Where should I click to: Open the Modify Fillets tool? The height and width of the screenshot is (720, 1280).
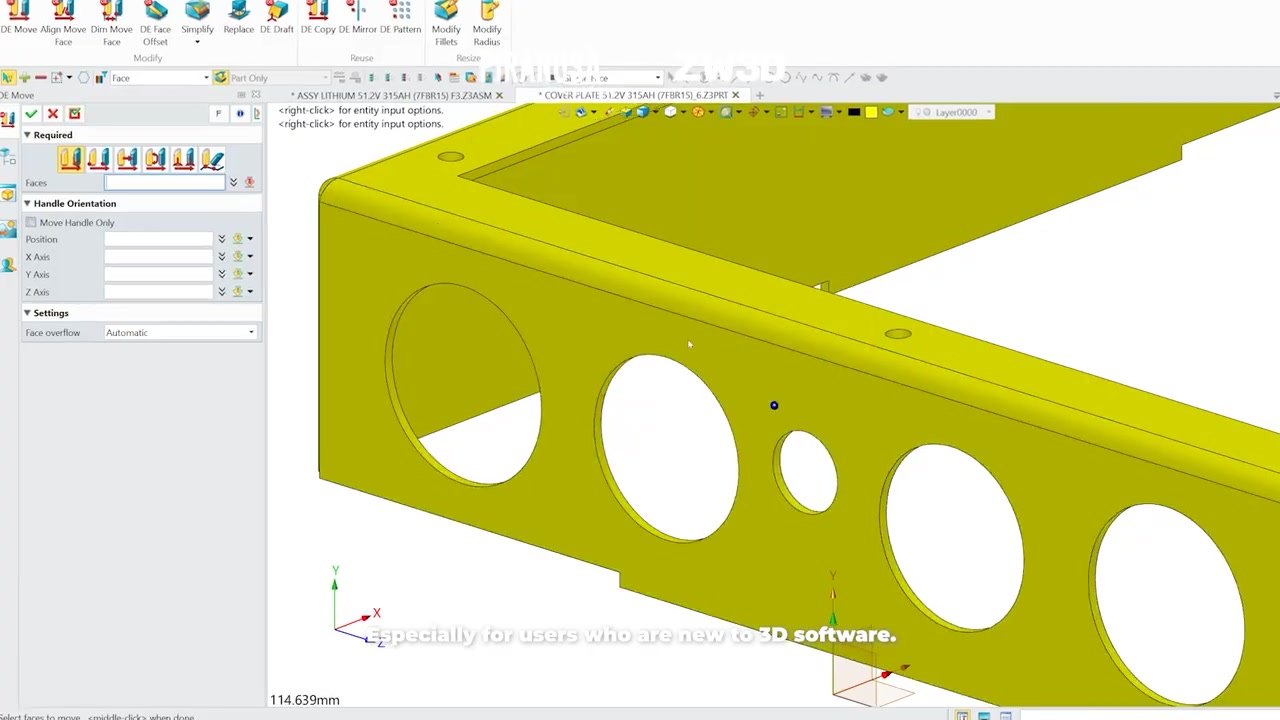click(446, 22)
